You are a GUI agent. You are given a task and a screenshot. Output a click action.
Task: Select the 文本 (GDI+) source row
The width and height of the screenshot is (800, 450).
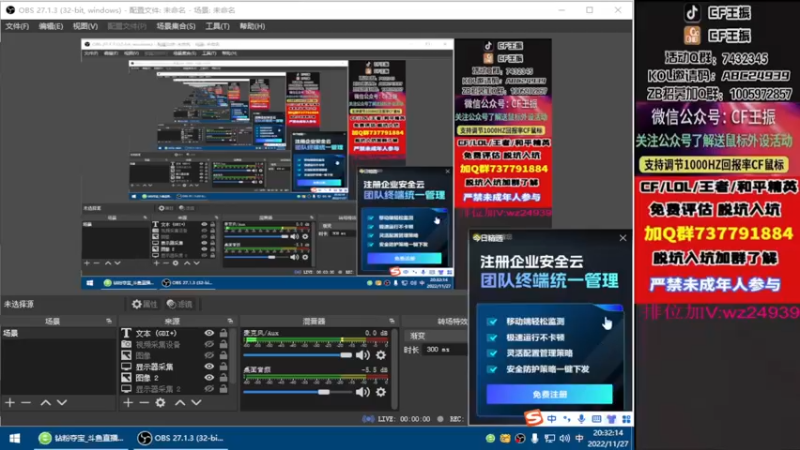(173, 333)
